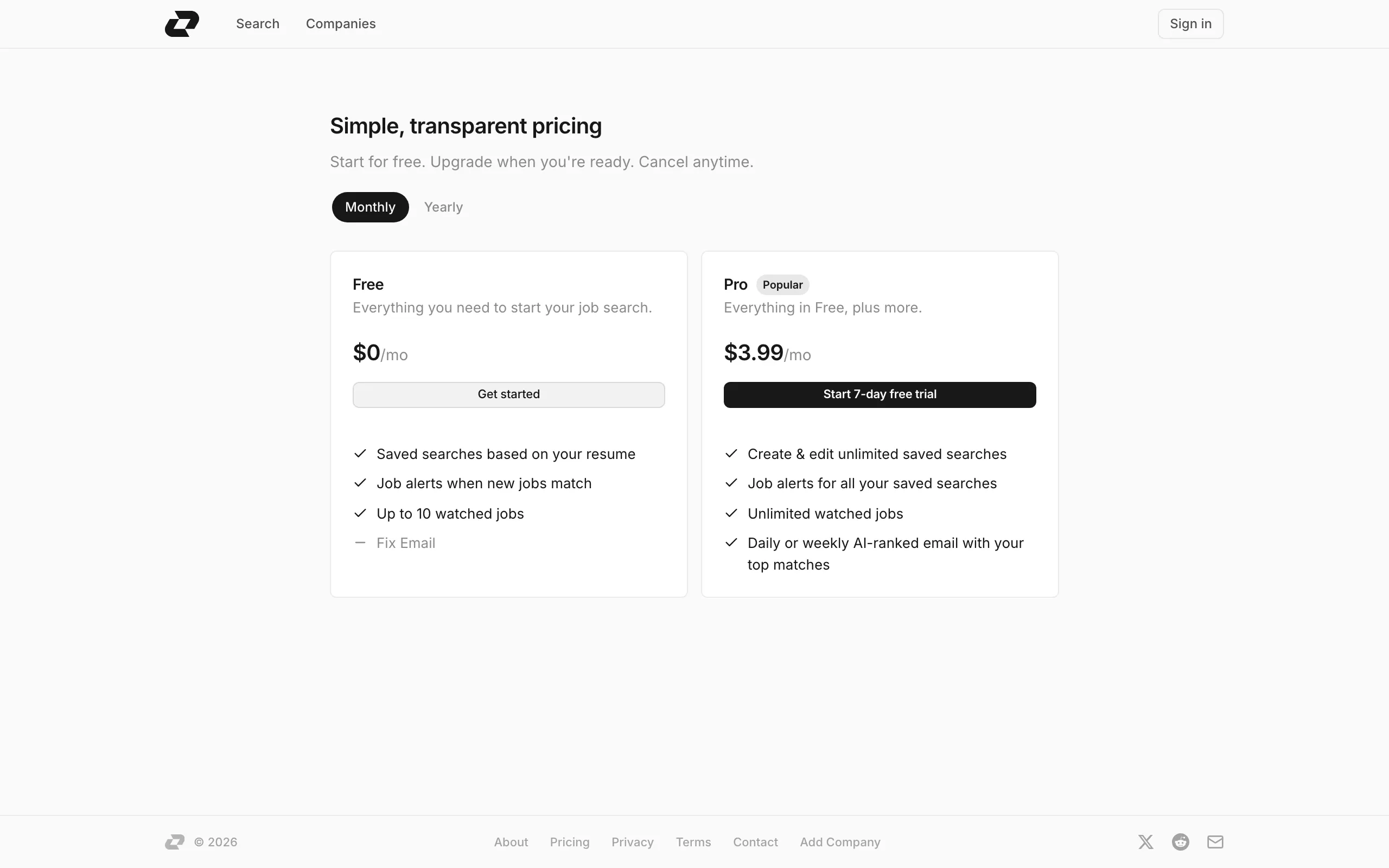Screen dimensions: 1389x868
Task: Open the About footer link
Action: (x=511, y=841)
